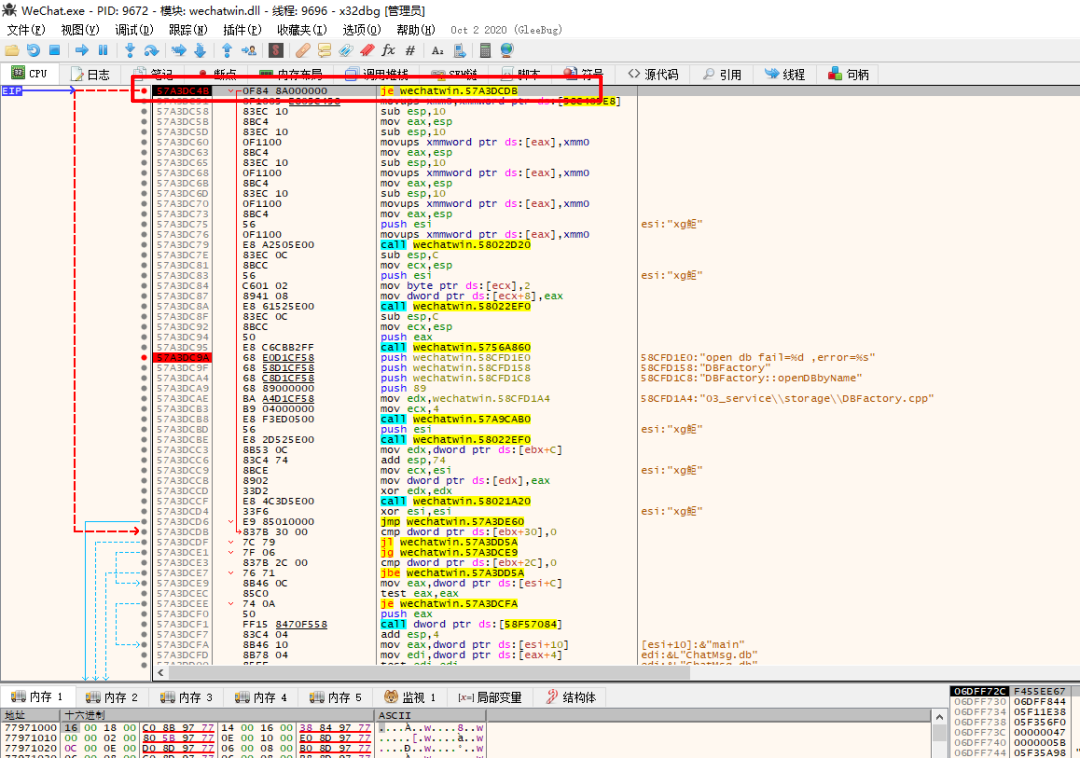The width and height of the screenshot is (1080, 758).
Task: Select the jmp wechatwin.57A3DE60 instruction
Action: (452, 522)
